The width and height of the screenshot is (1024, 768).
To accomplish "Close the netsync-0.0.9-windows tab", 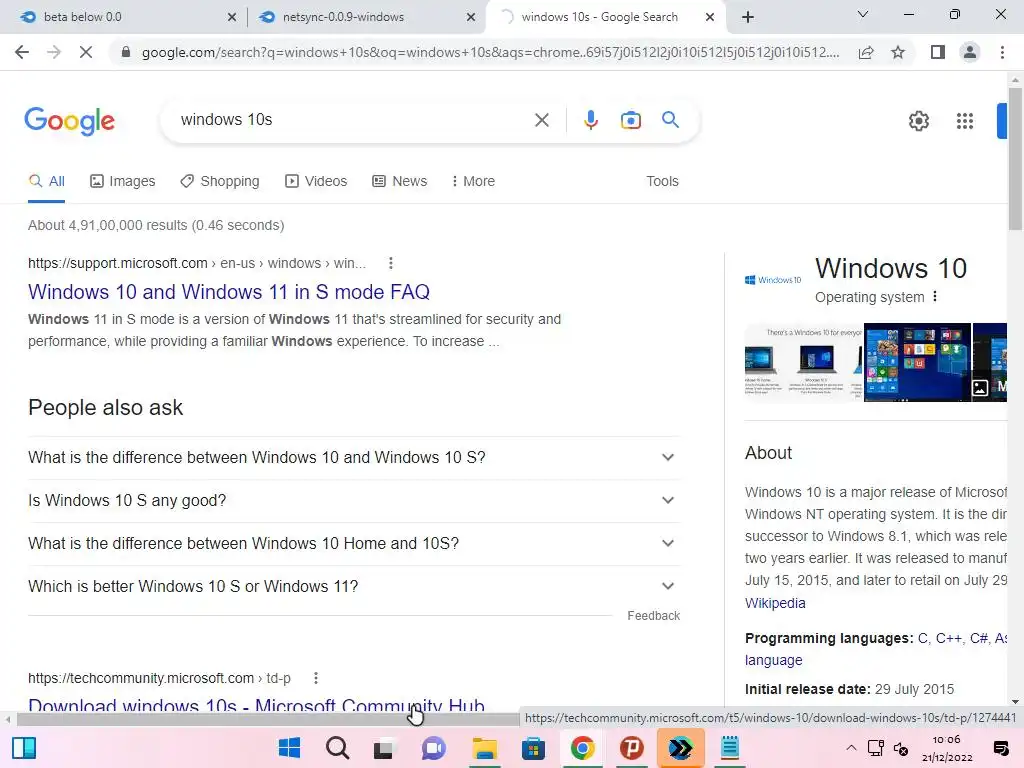I will click(x=471, y=17).
